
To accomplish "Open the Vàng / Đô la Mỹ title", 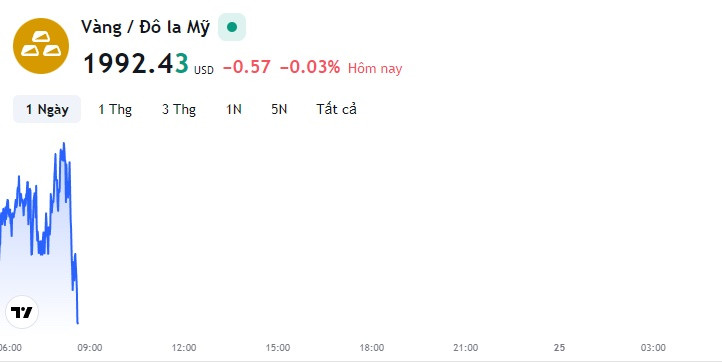I will pos(146,27).
